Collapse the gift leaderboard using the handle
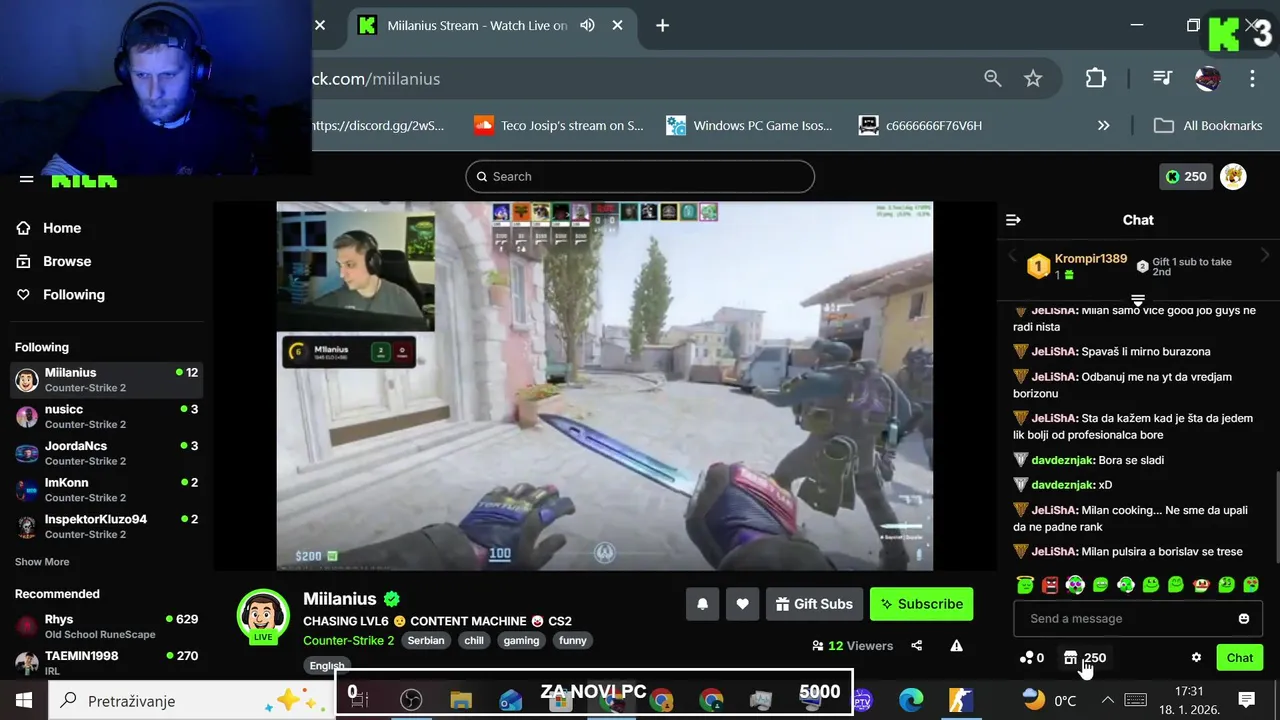The width and height of the screenshot is (1280, 720). pyautogui.click(x=1137, y=300)
